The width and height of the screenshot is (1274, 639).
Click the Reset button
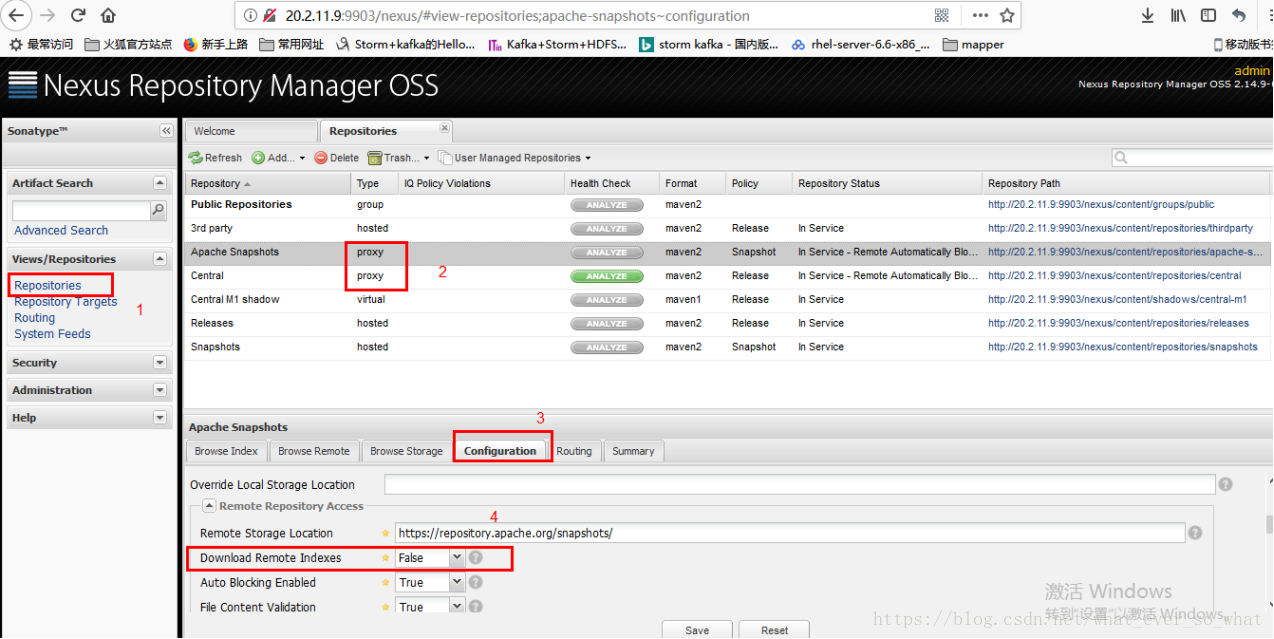[774, 630]
